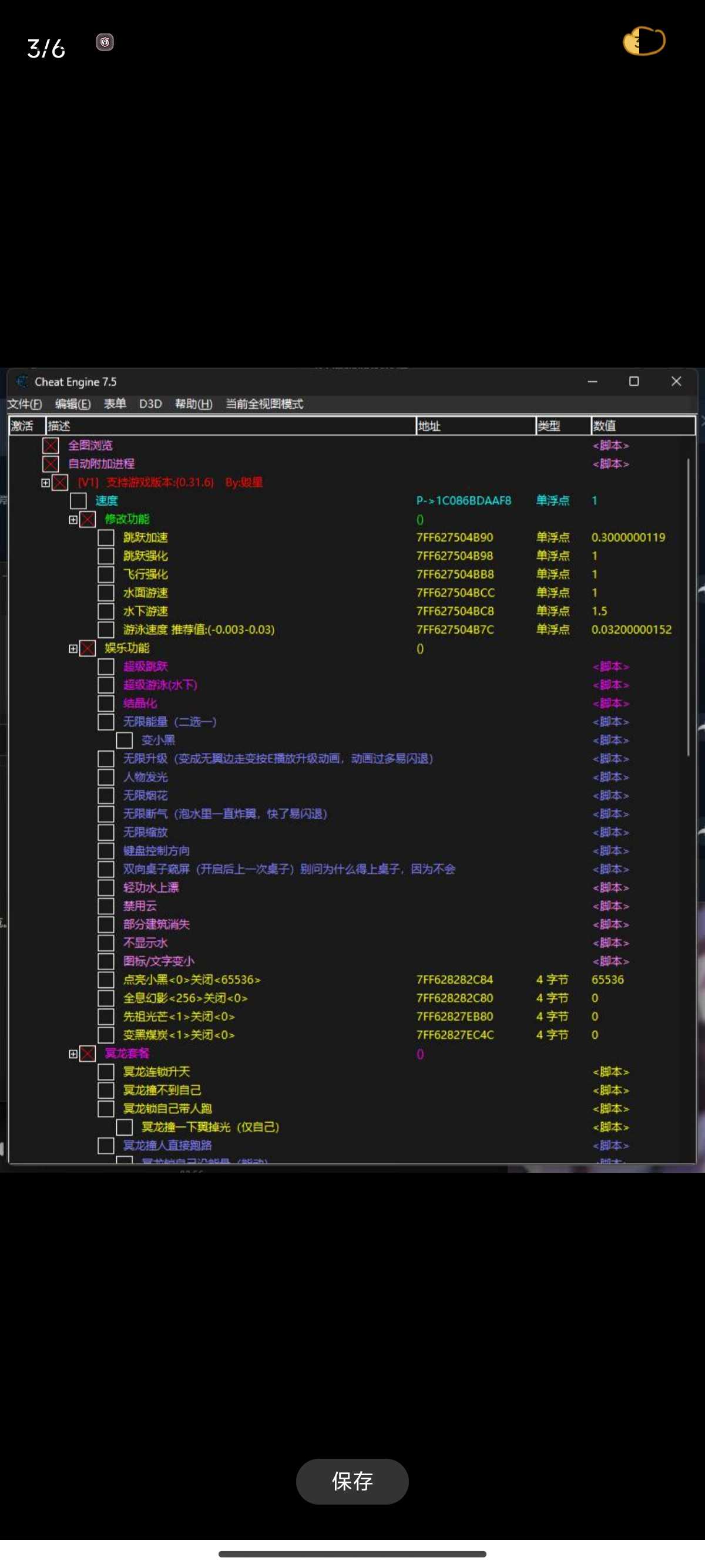This screenshot has width=705, height=1568.
Task: Click the 数值 column header
Action: (x=643, y=426)
